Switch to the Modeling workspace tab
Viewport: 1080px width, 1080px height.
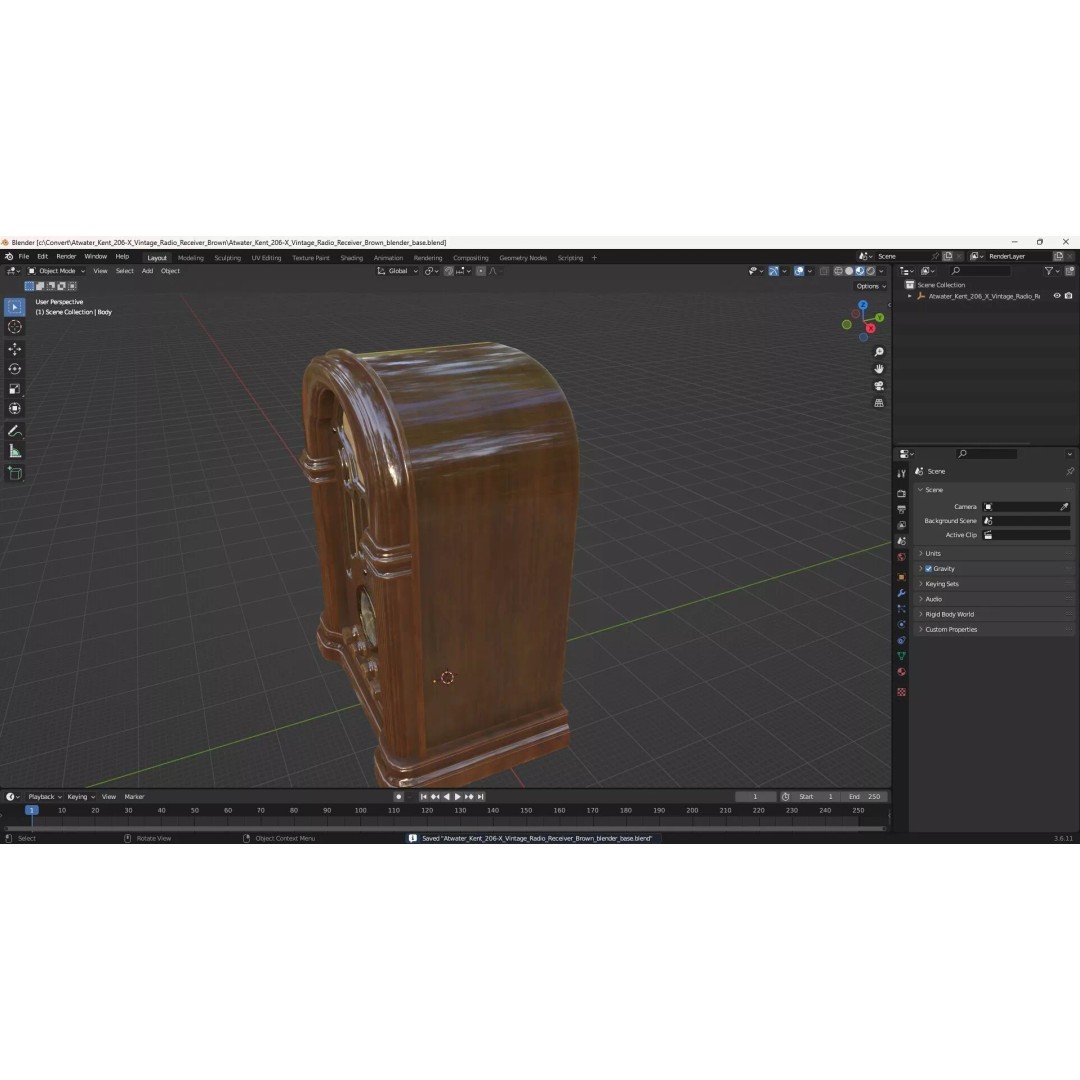pos(191,258)
